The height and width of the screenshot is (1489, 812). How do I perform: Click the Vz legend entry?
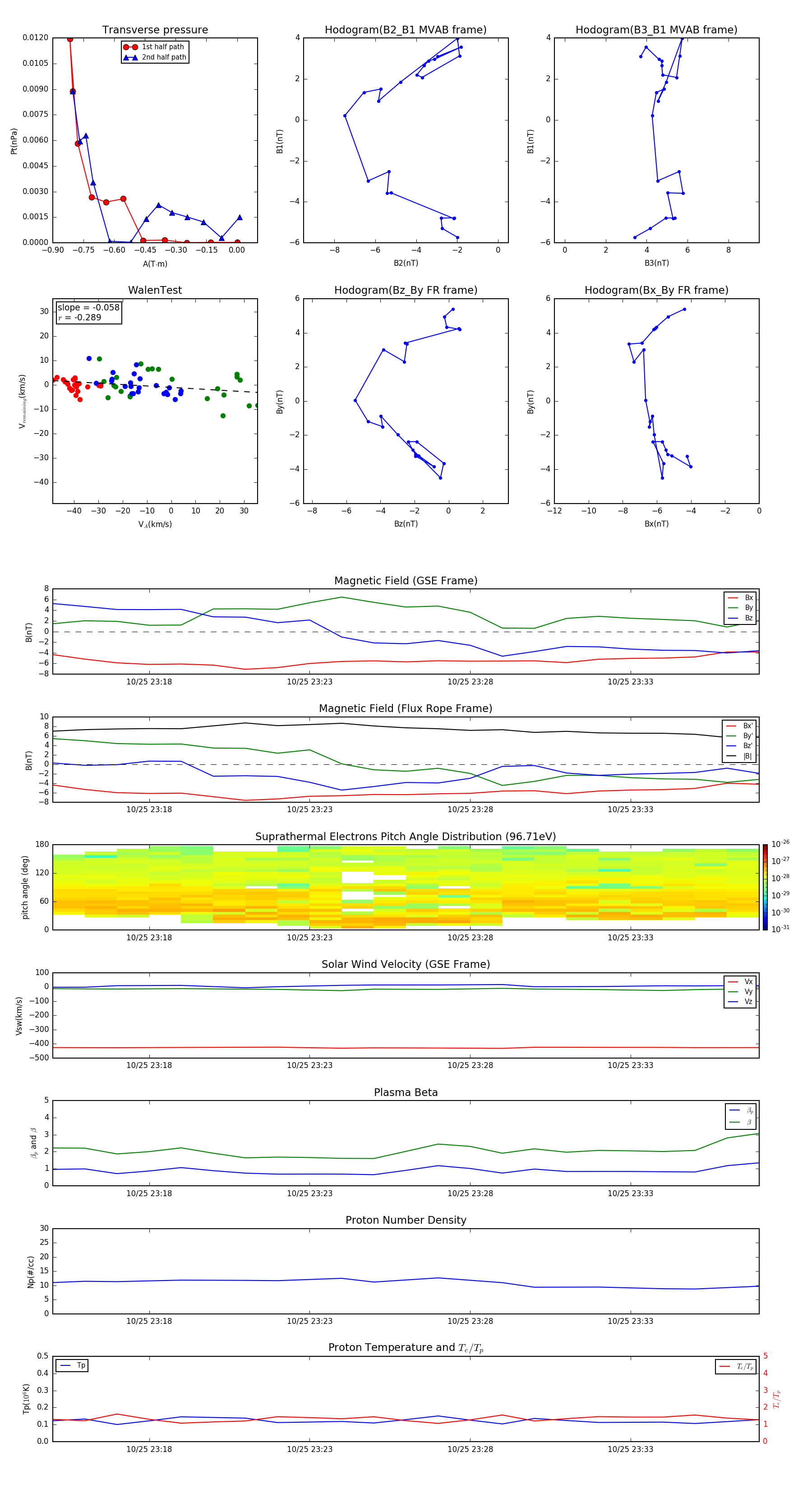pyautogui.click(x=740, y=1002)
